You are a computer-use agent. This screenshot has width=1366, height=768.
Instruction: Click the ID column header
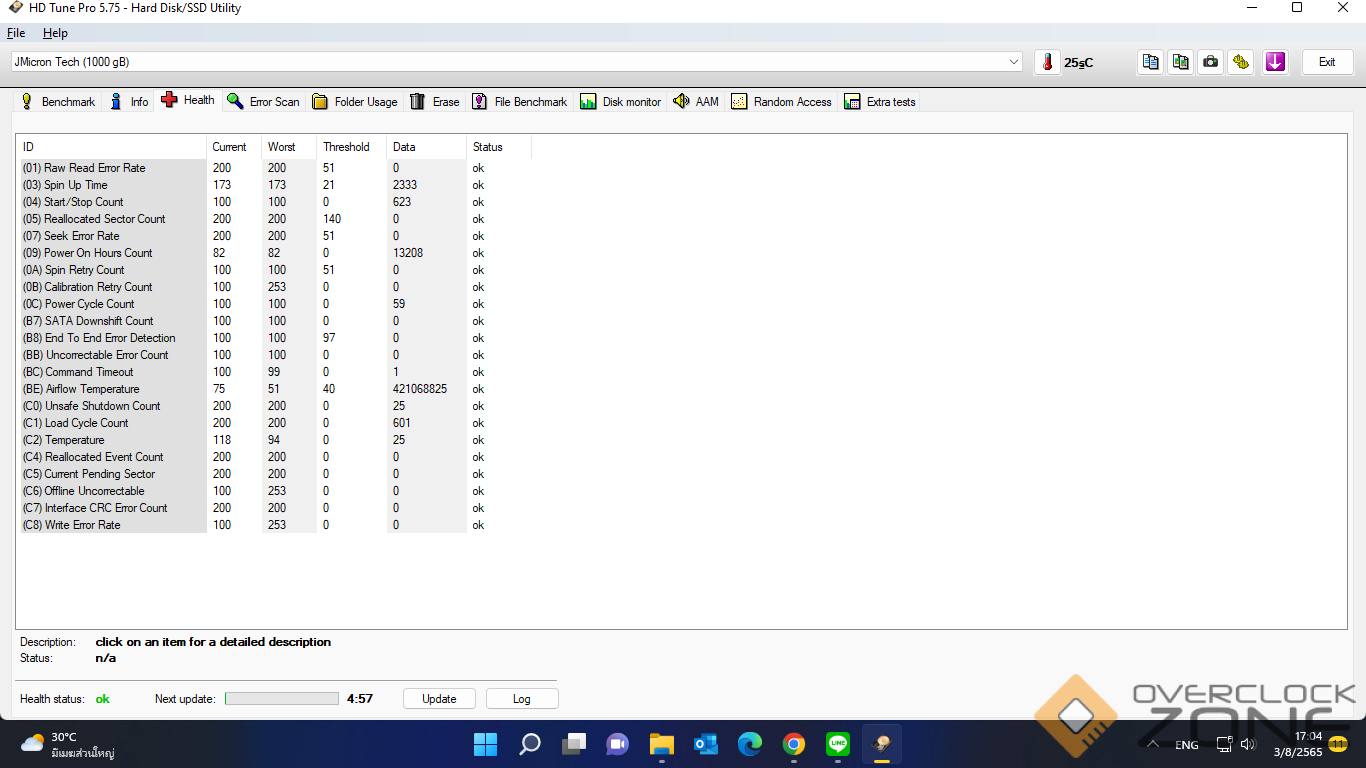(x=113, y=147)
